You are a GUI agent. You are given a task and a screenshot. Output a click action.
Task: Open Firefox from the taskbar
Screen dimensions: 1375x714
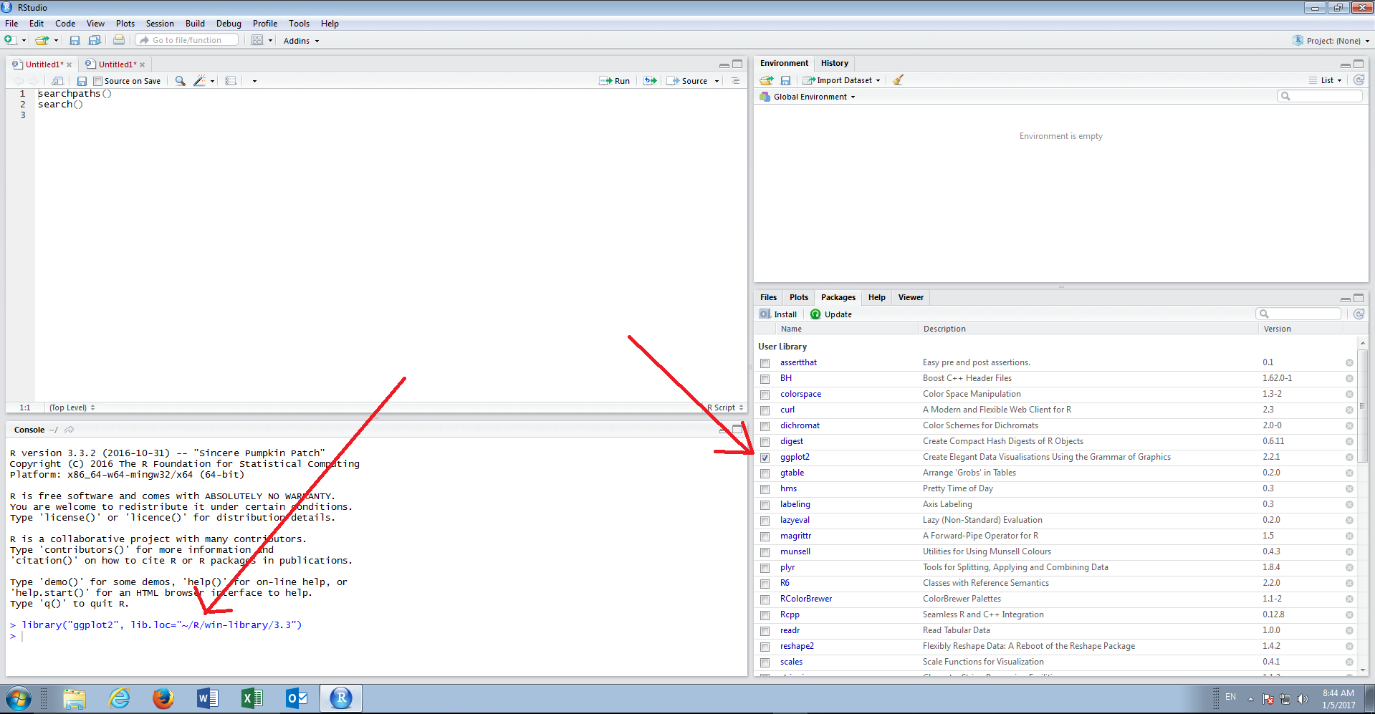click(164, 698)
